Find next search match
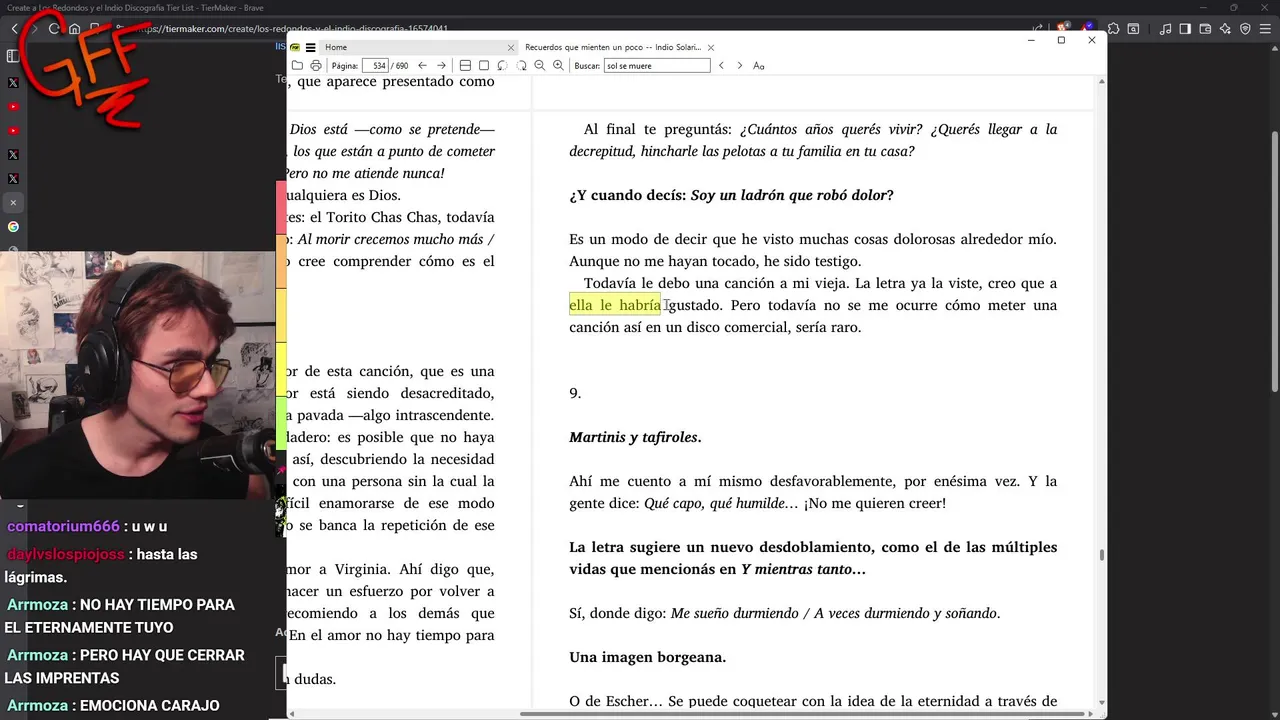 (x=740, y=65)
